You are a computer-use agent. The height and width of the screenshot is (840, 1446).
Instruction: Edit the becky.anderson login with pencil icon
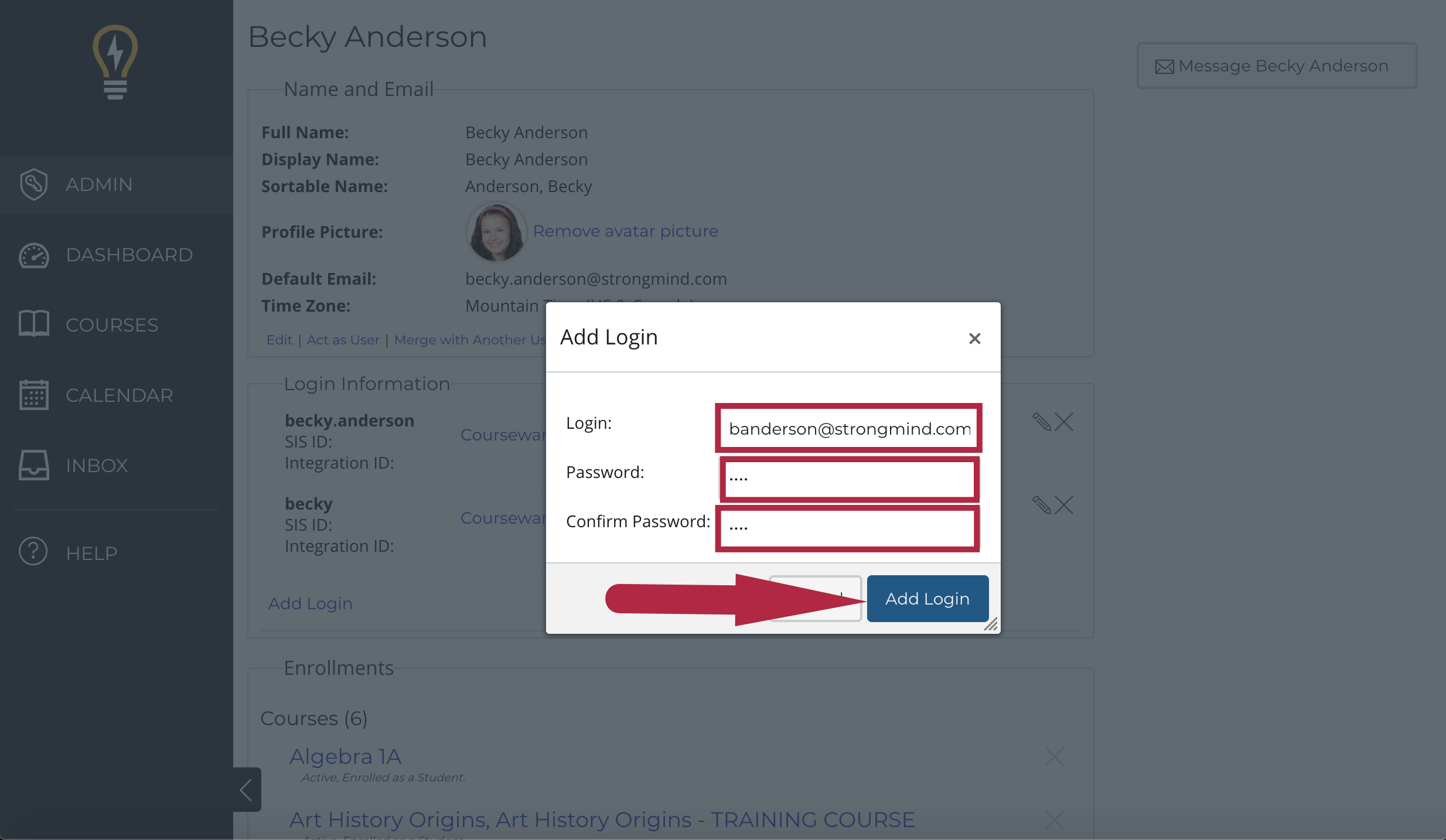[1041, 422]
